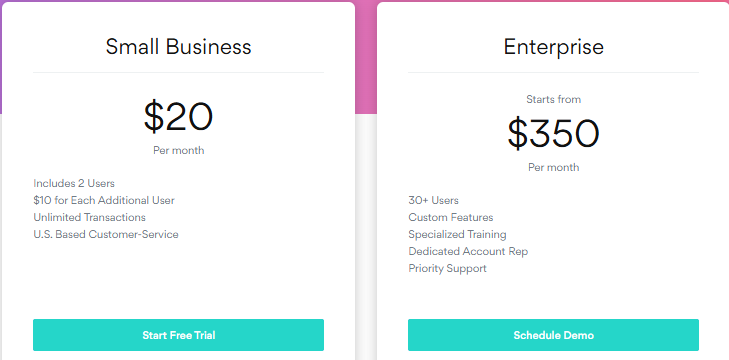
Task: Select the Enterprise plan heading
Action: pyautogui.click(x=553, y=47)
